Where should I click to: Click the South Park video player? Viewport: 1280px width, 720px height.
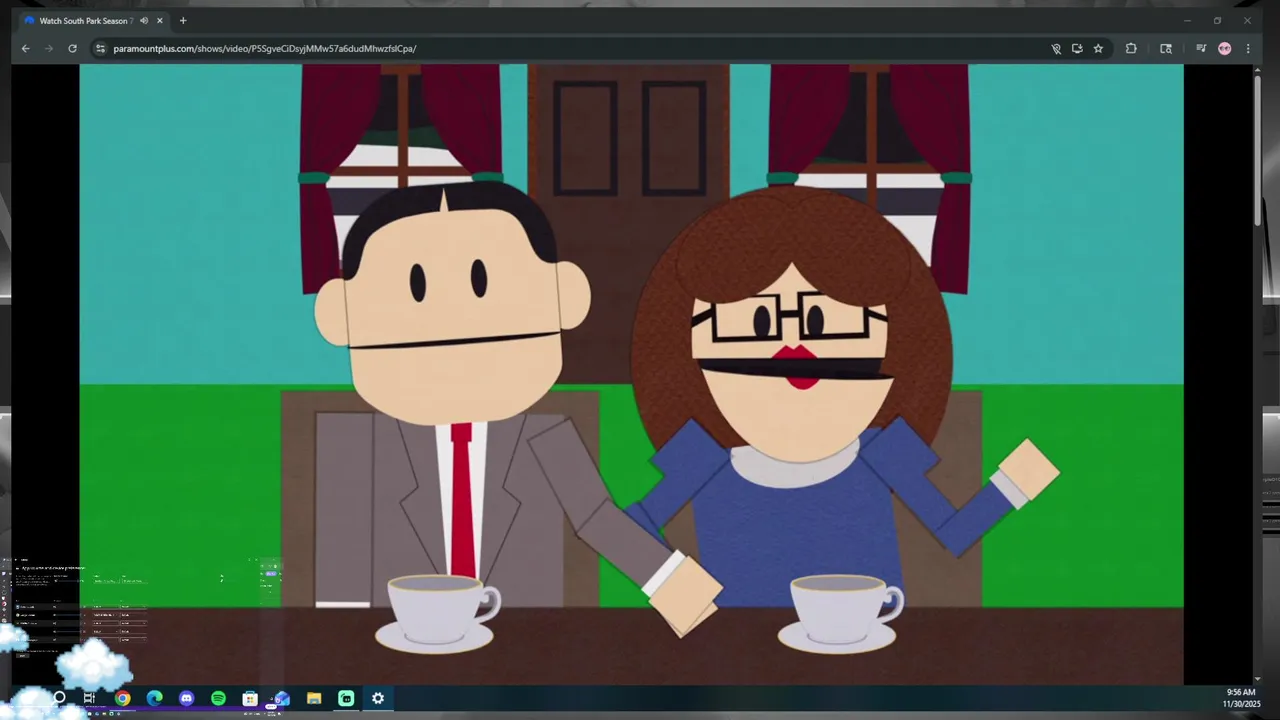pos(631,374)
